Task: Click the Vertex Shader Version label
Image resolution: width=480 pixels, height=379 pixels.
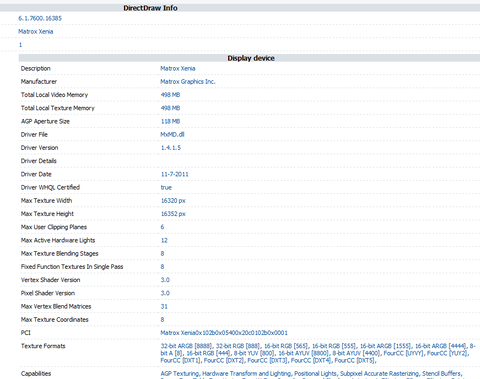Action: pos(50,280)
